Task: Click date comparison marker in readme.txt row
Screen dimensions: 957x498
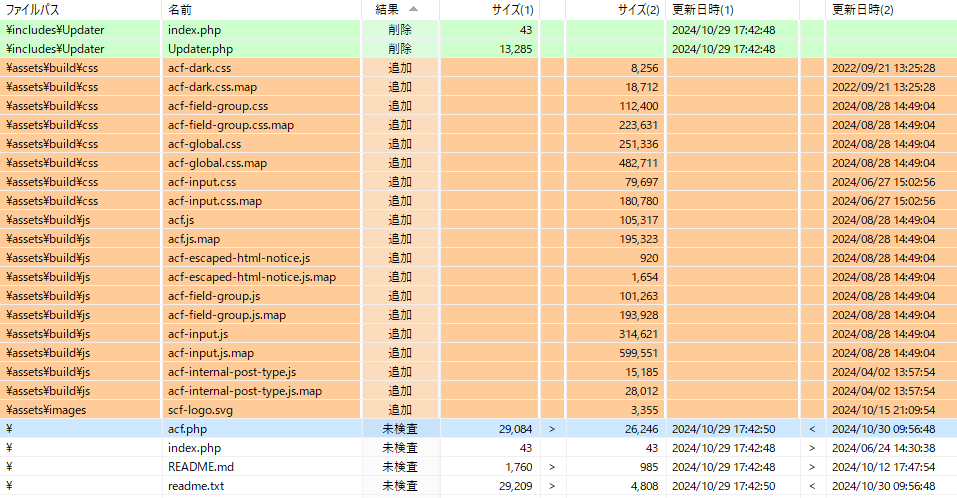Action: pos(811,486)
